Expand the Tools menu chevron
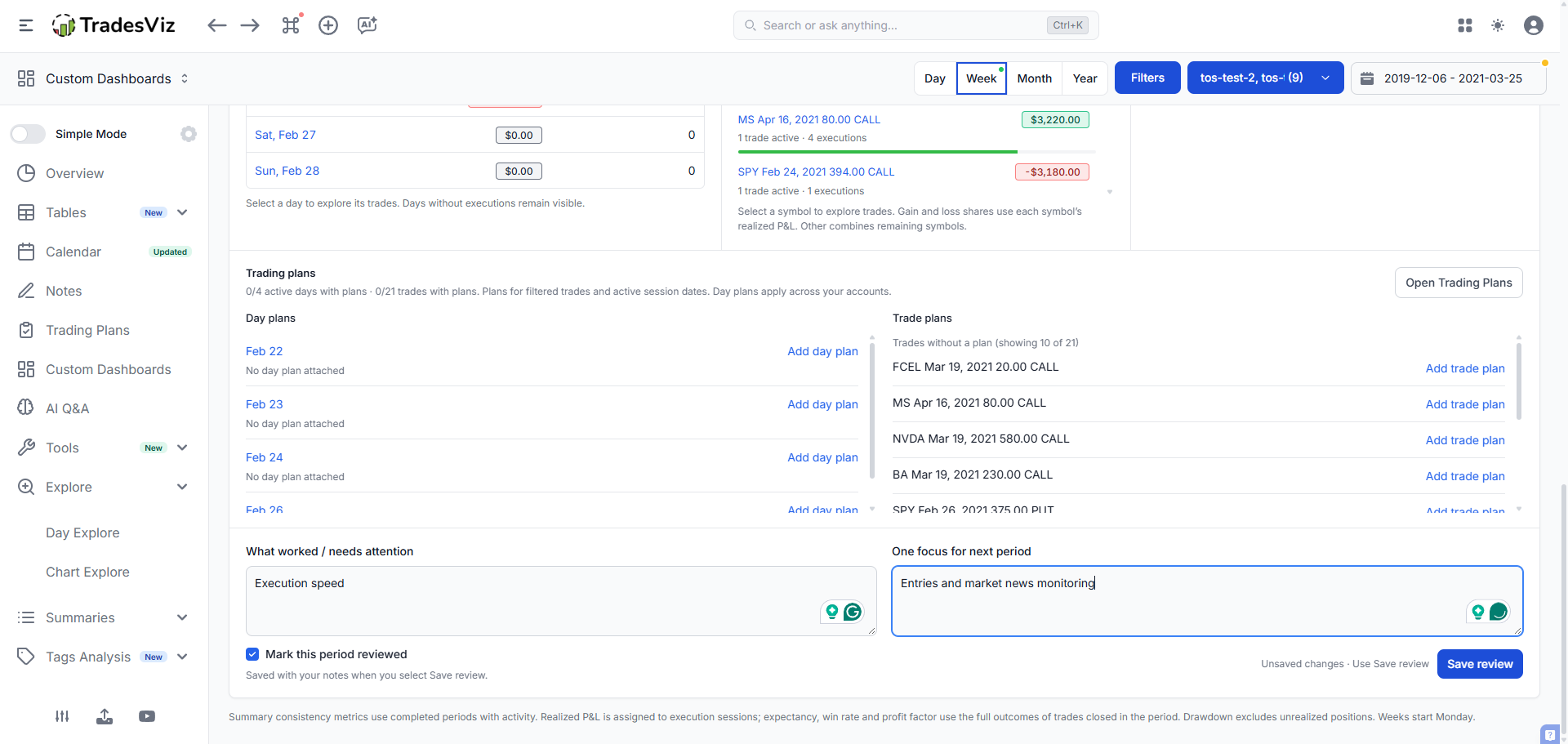The height and width of the screenshot is (744, 1568). (182, 448)
